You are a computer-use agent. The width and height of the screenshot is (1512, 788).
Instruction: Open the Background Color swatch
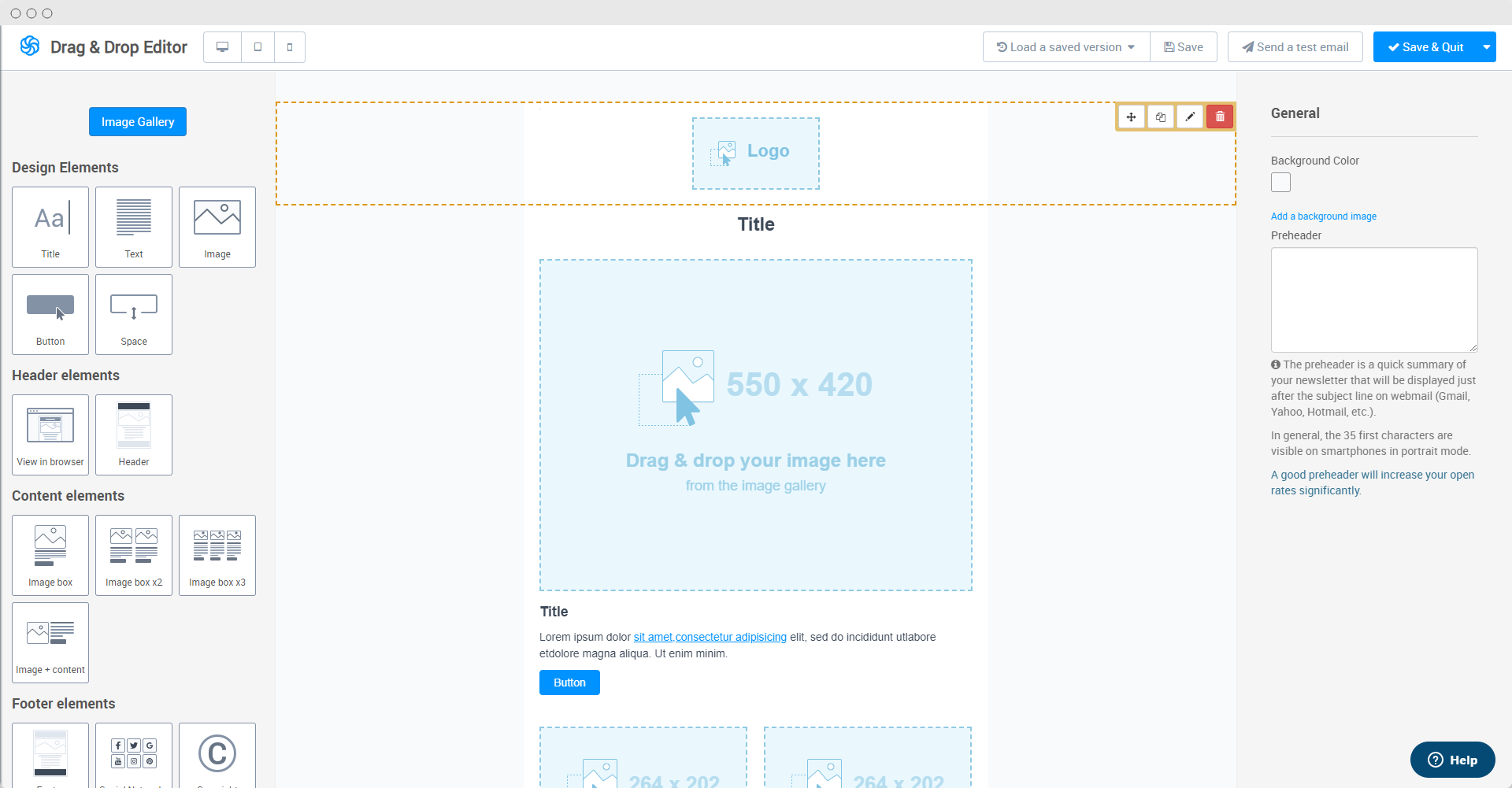[x=1281, y=183]
